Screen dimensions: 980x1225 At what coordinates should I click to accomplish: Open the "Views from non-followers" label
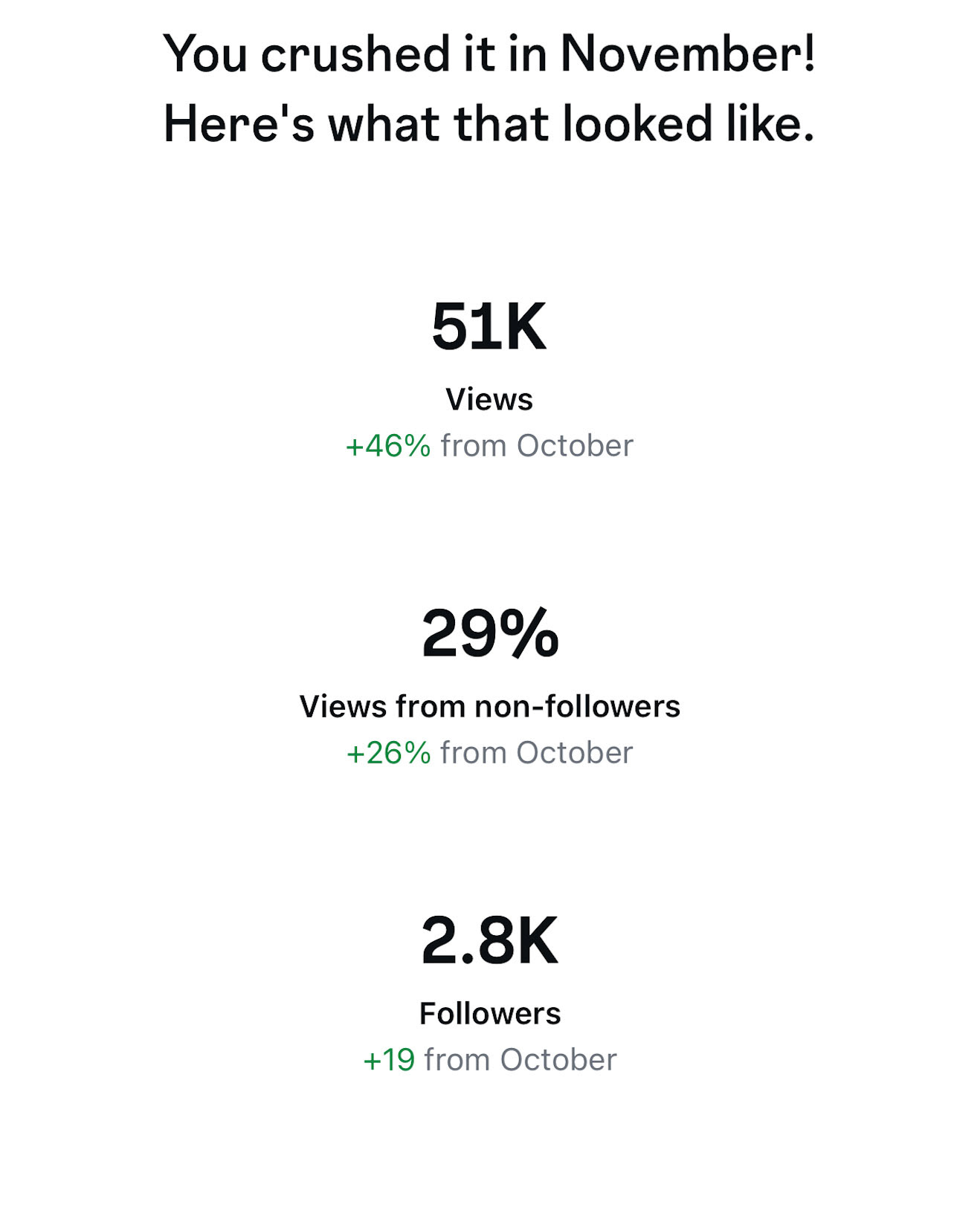pyautogui.click(x=489, y=706)
